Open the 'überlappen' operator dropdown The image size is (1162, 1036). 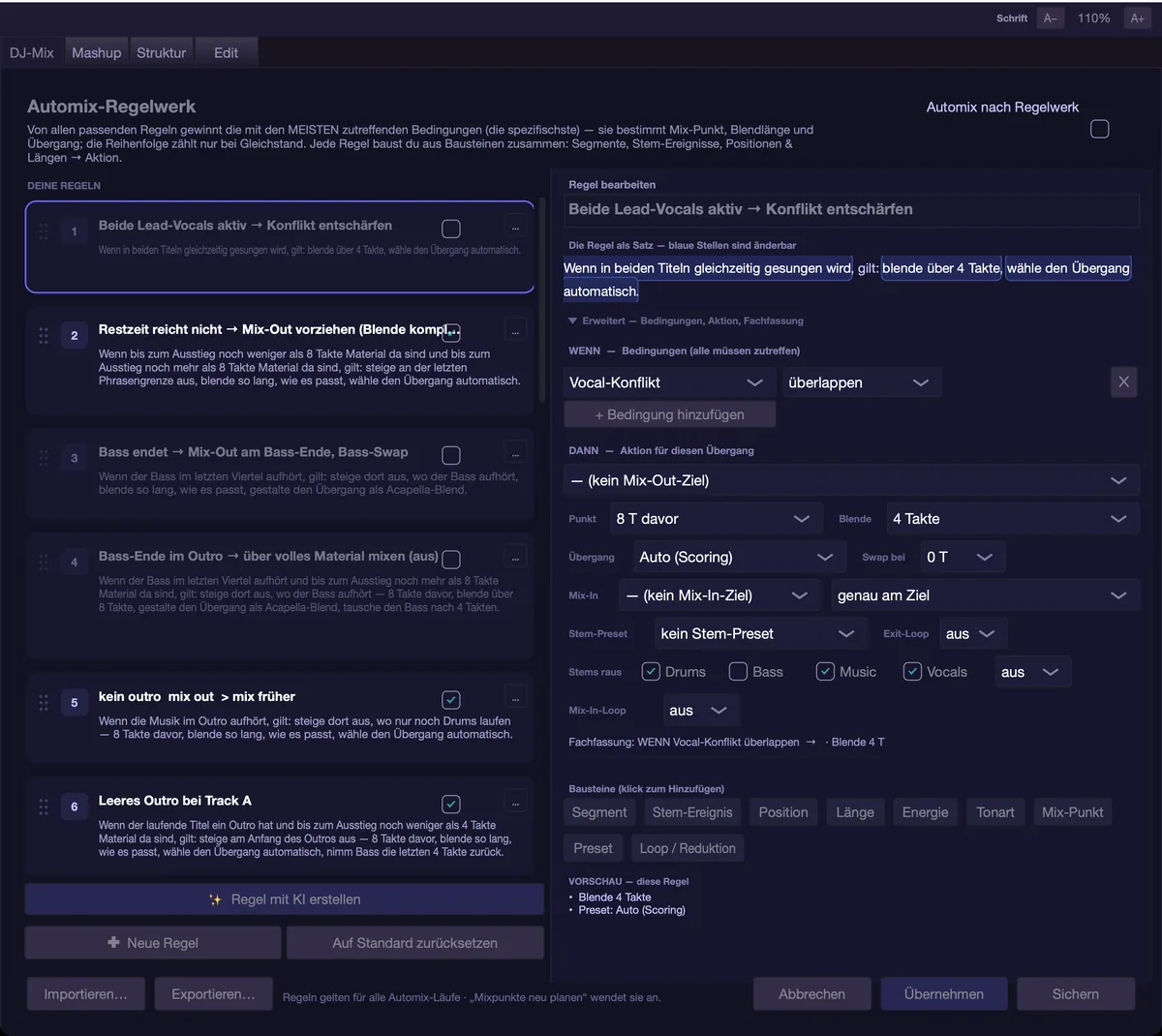click(x=861, y=382)
